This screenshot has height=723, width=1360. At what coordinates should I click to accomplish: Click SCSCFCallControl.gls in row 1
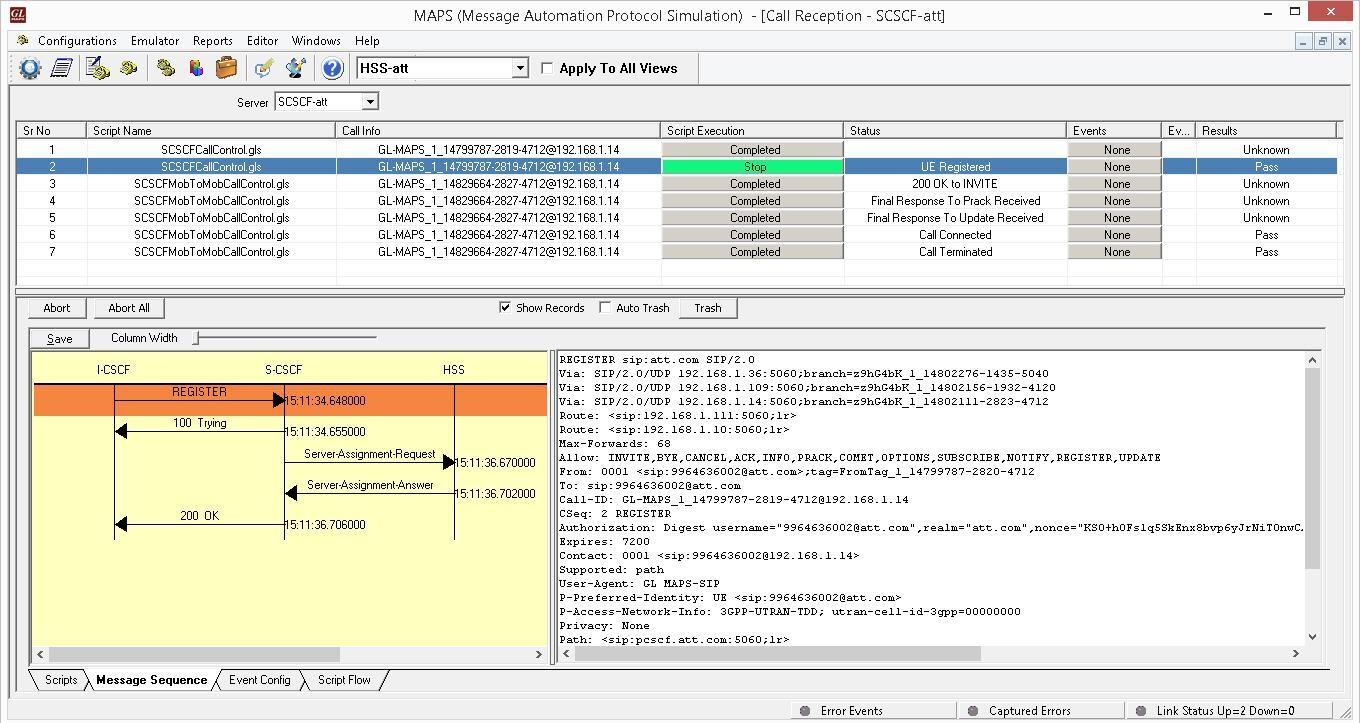coord(211,150)
